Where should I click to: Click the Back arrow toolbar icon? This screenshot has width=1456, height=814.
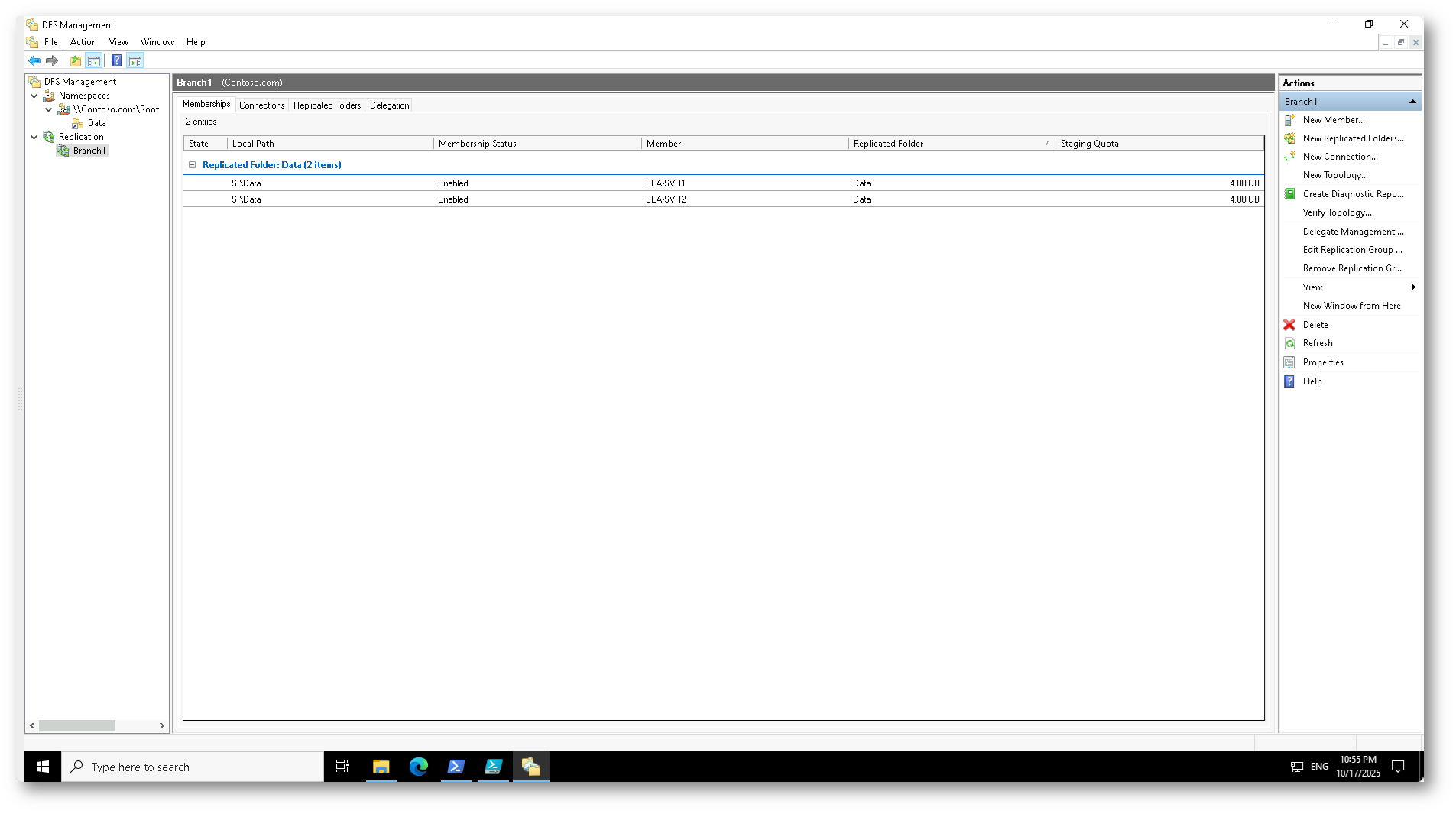click(x=34, y=61)
